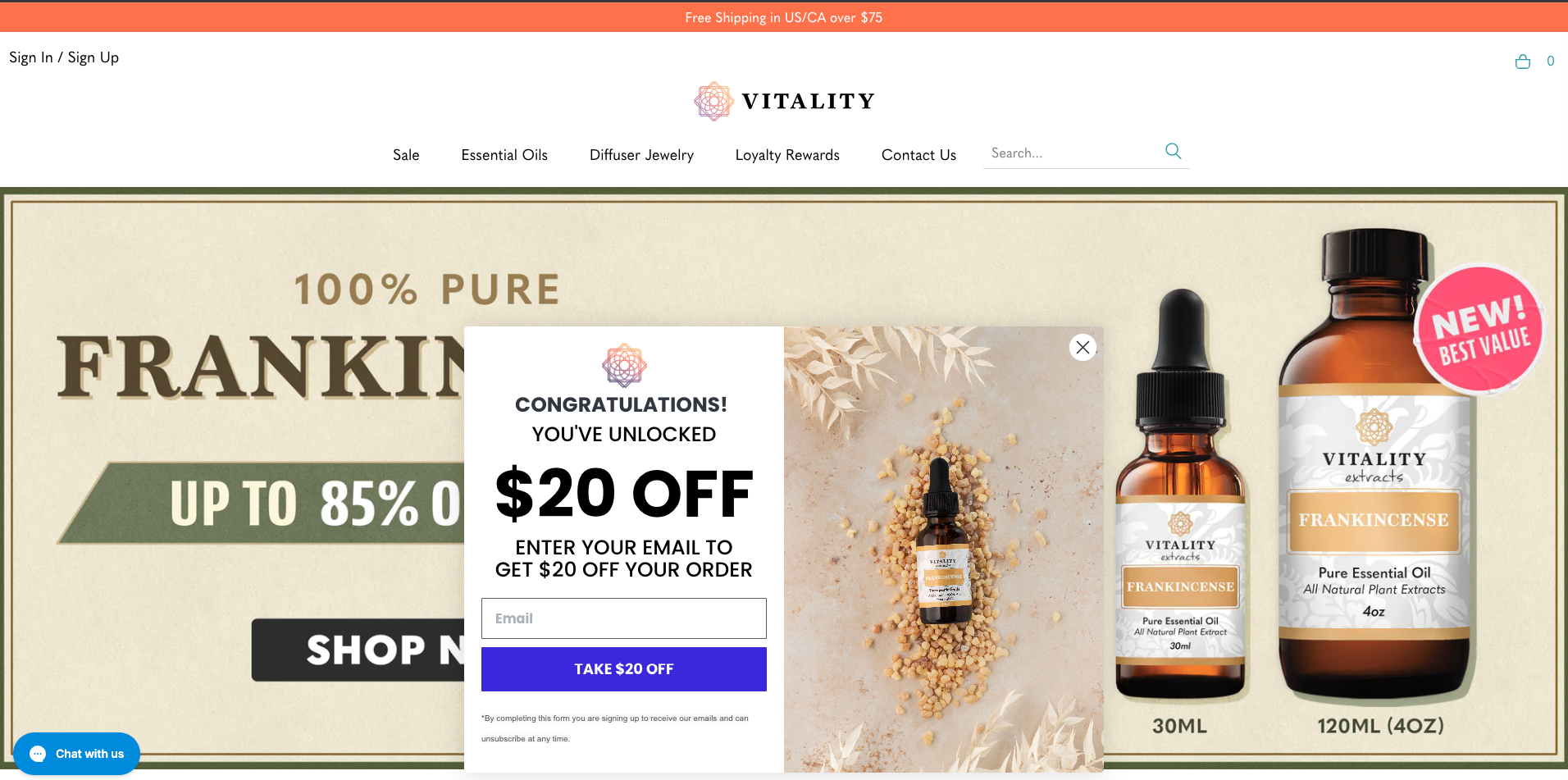Open the Sale menu item
The image size is (1568, 780).
click(x=406, y=155)
